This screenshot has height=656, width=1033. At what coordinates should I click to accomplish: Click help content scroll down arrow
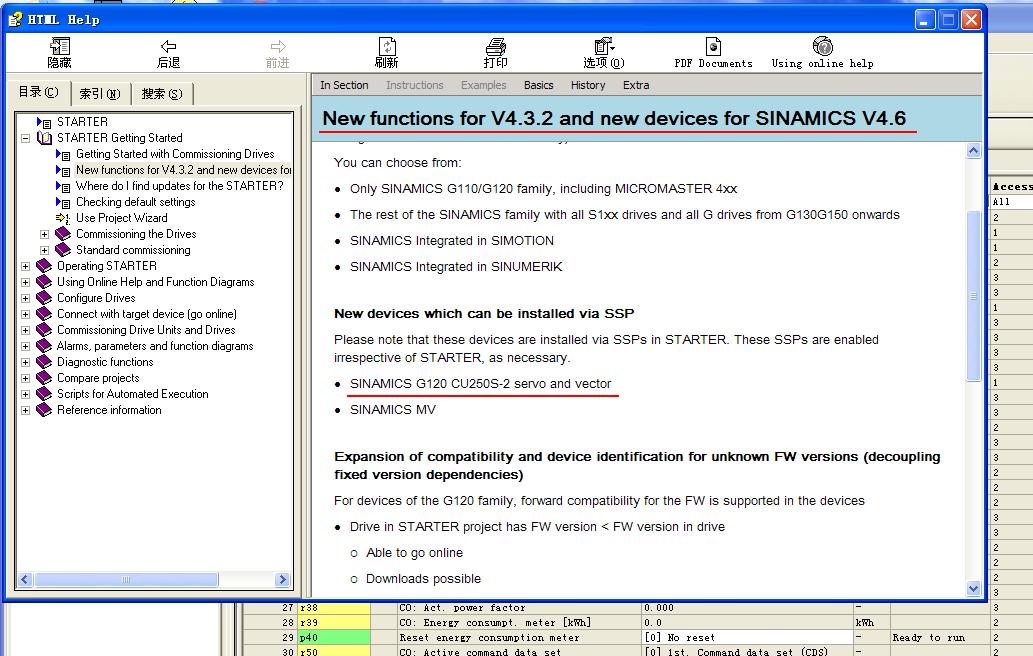click(973, 589)
